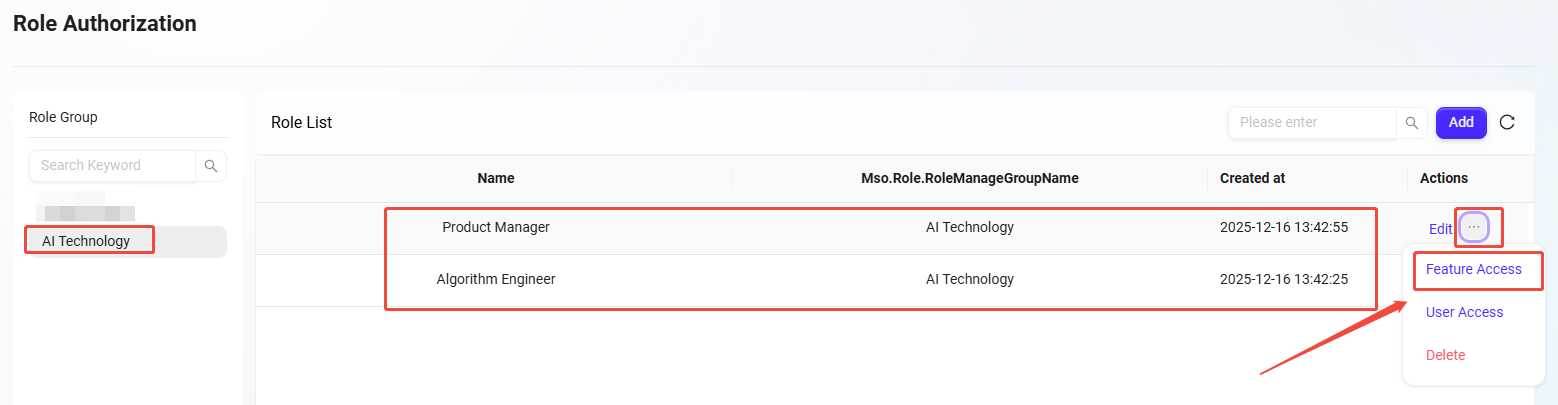The height and width of the screenshot is (405, 1558).
Task: Select User Access in the dropdown menu
Action: pyautogui.click(x=1464, y=312)
